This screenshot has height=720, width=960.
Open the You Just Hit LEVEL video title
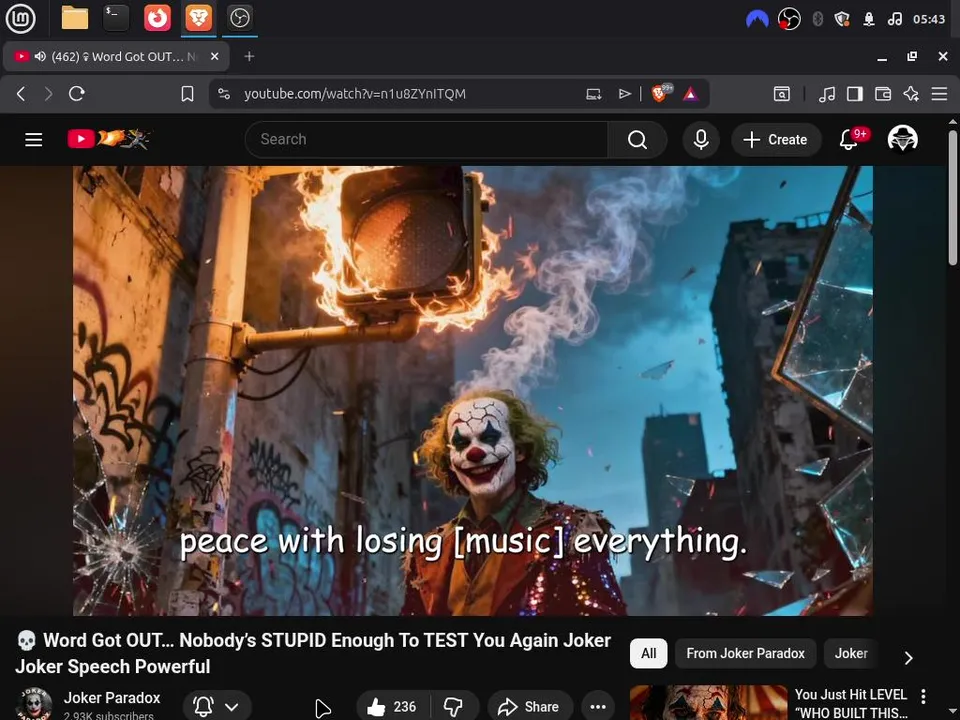coord(851,703)
